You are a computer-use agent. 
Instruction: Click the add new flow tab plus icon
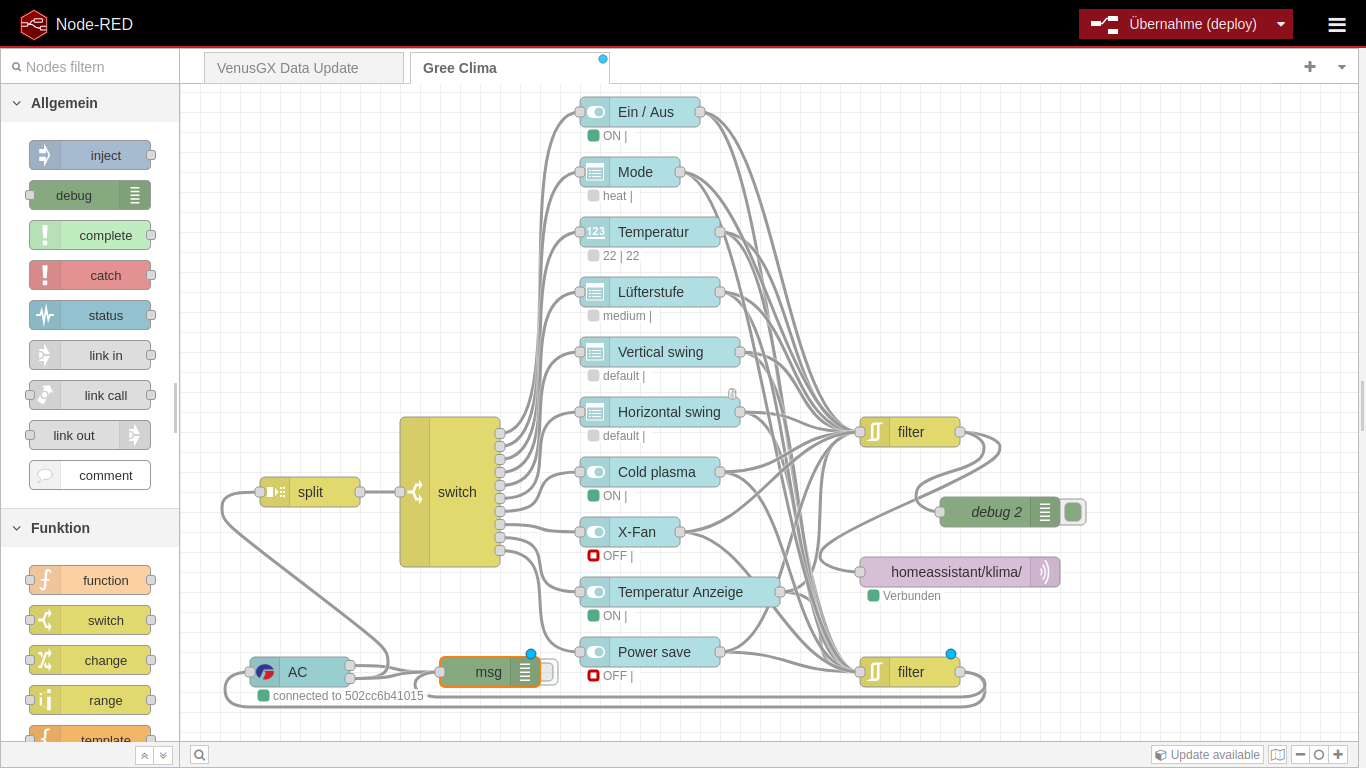coord(1309,67)
